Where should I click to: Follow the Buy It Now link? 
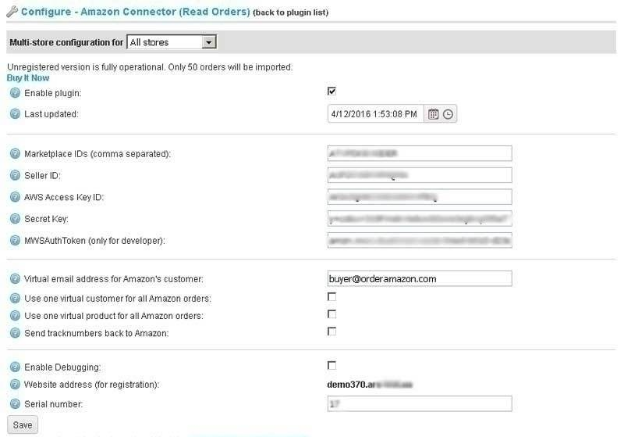coord(27,77)
